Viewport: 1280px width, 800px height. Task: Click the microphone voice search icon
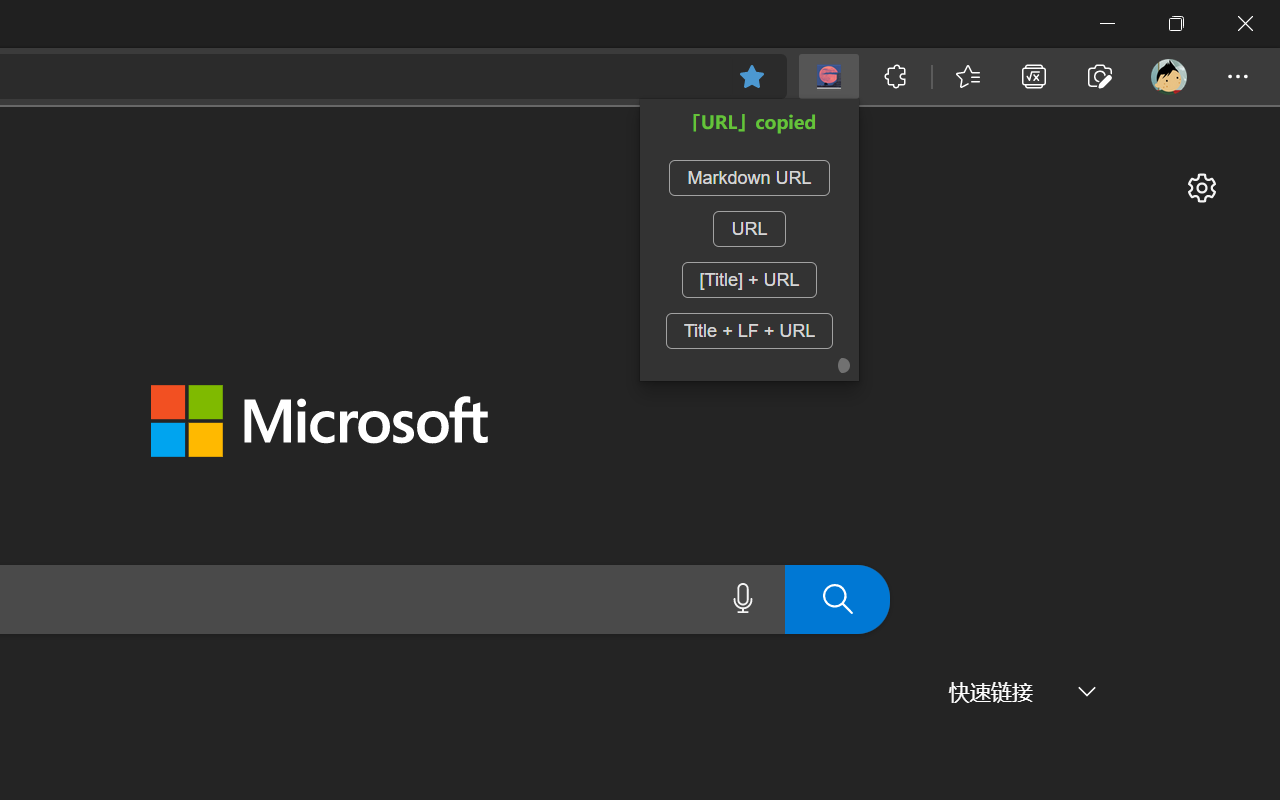tap(742, 599)
